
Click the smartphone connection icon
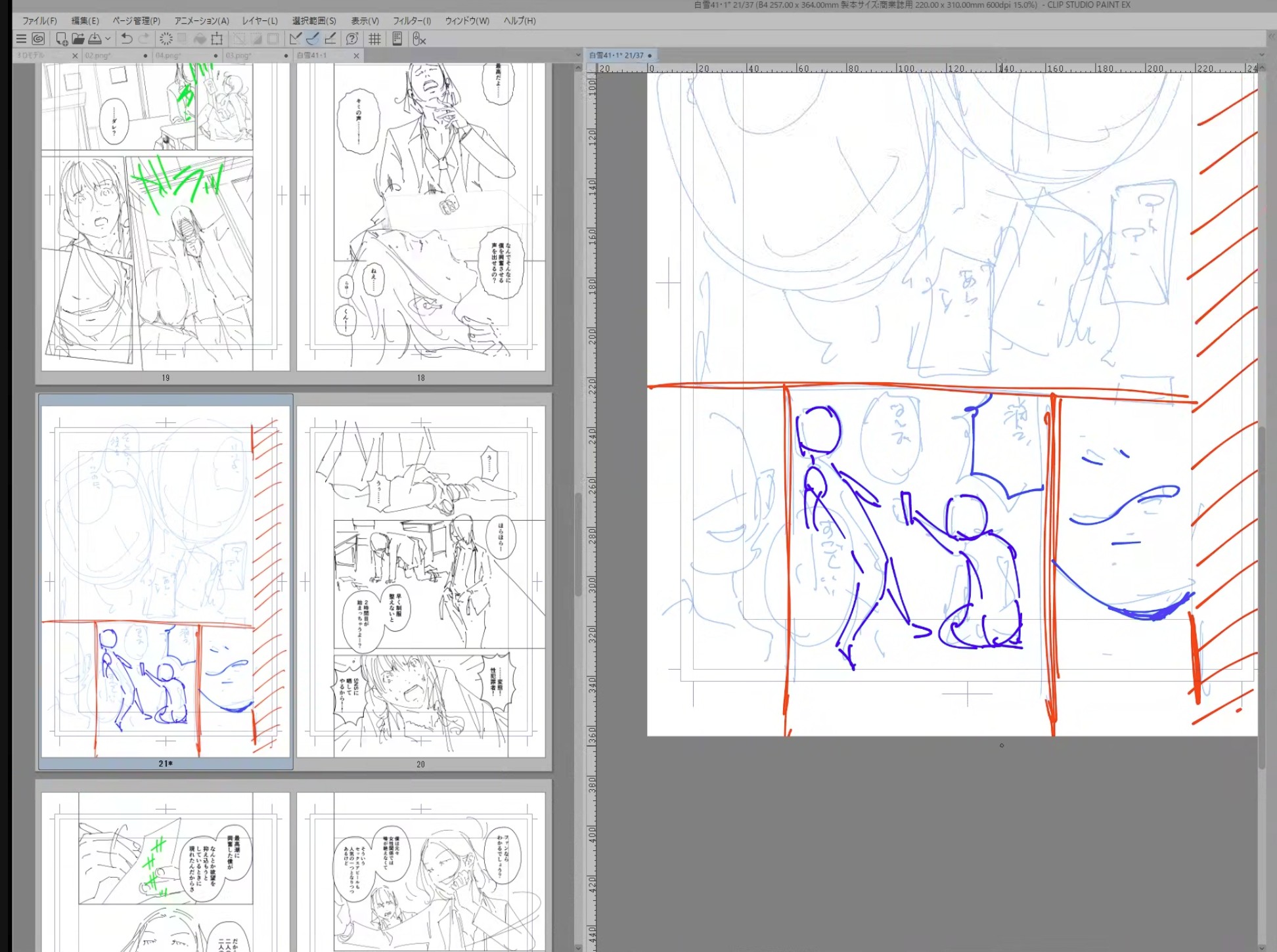(x=397, y=39)
